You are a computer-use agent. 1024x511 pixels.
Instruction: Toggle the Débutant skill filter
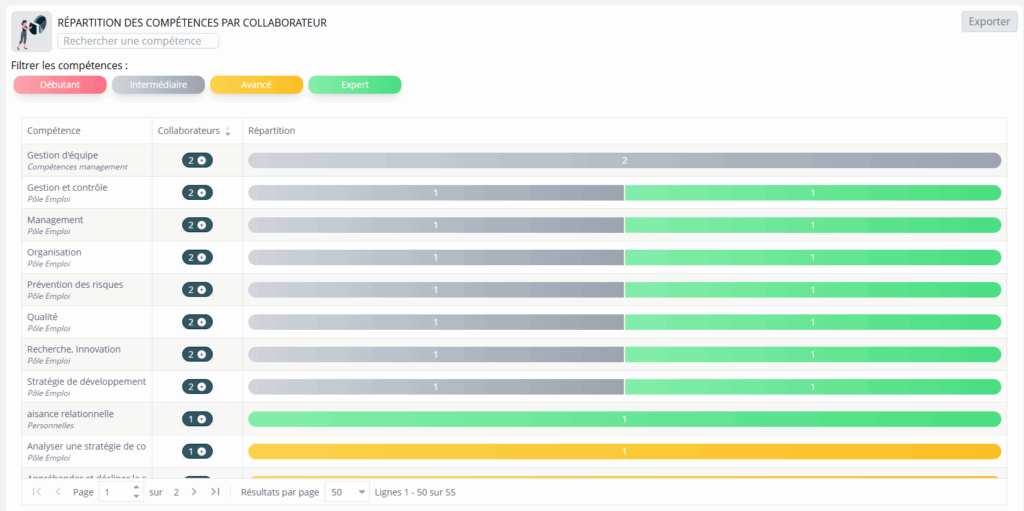tap(59, 85)
